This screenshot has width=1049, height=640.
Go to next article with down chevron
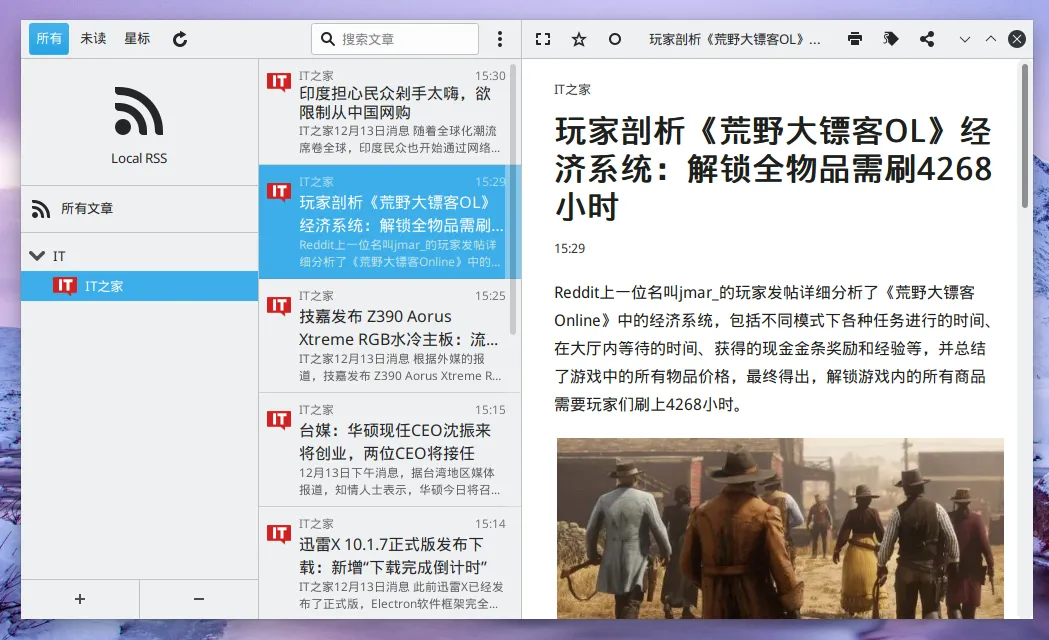(x=965, y=39)
